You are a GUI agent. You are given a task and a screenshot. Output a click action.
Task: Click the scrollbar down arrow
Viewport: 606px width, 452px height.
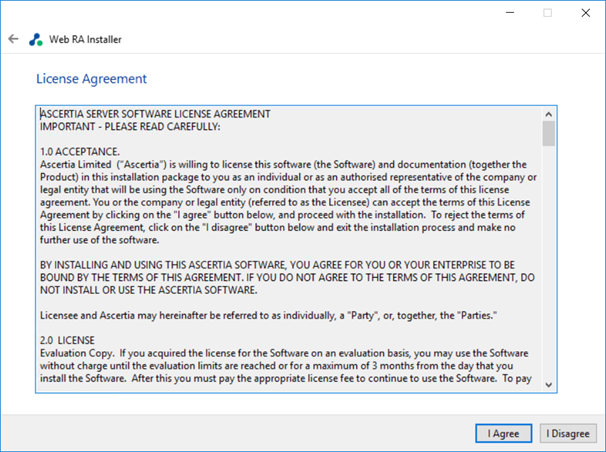tap(548, 384)
